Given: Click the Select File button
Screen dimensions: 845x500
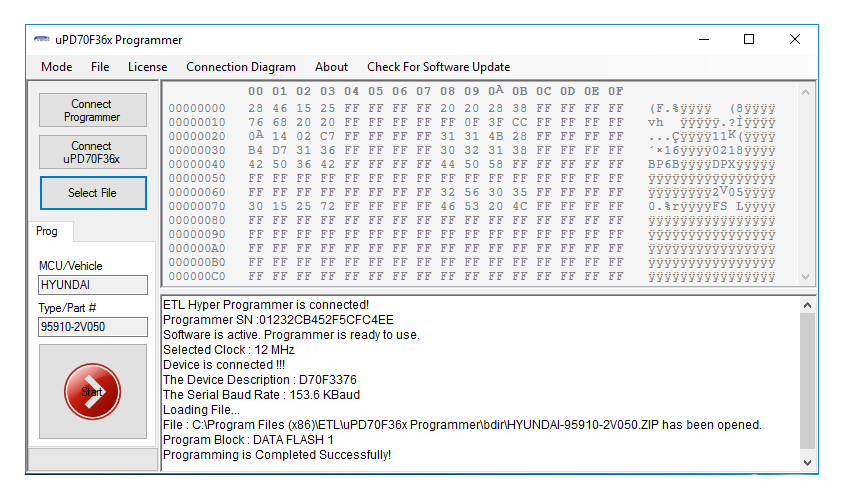Looking at the screenshot, I should (x=93, y=193).
